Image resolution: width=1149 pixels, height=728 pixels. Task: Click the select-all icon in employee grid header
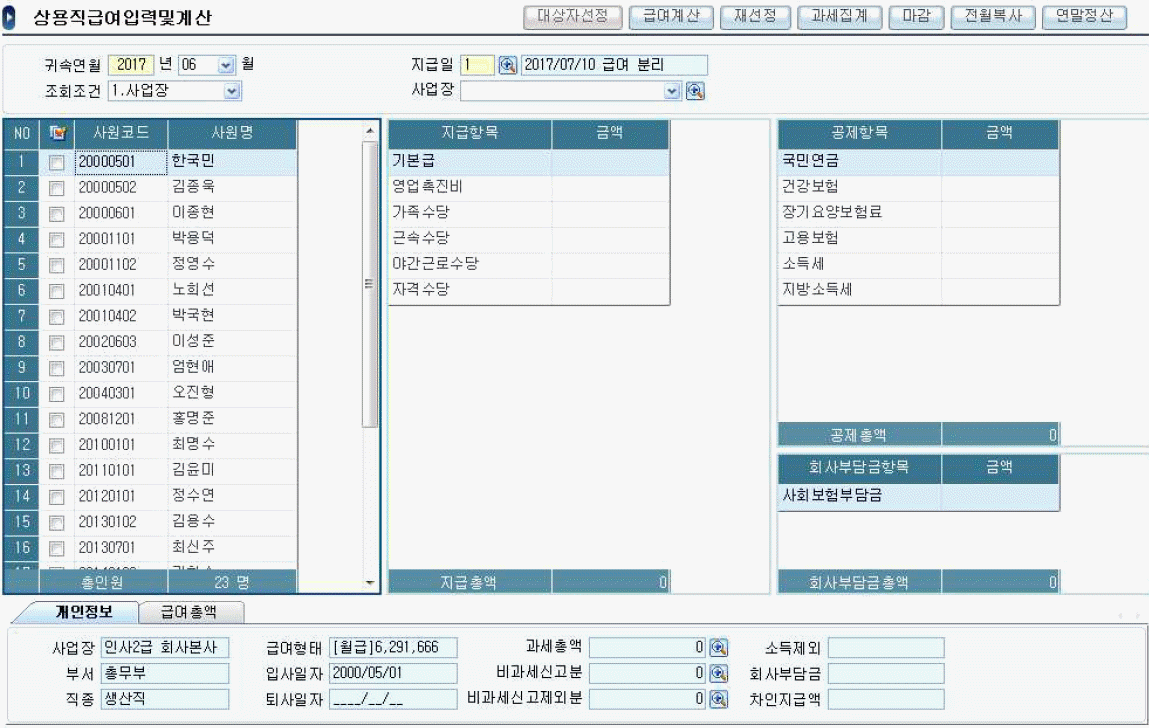(x=57, y=134)
